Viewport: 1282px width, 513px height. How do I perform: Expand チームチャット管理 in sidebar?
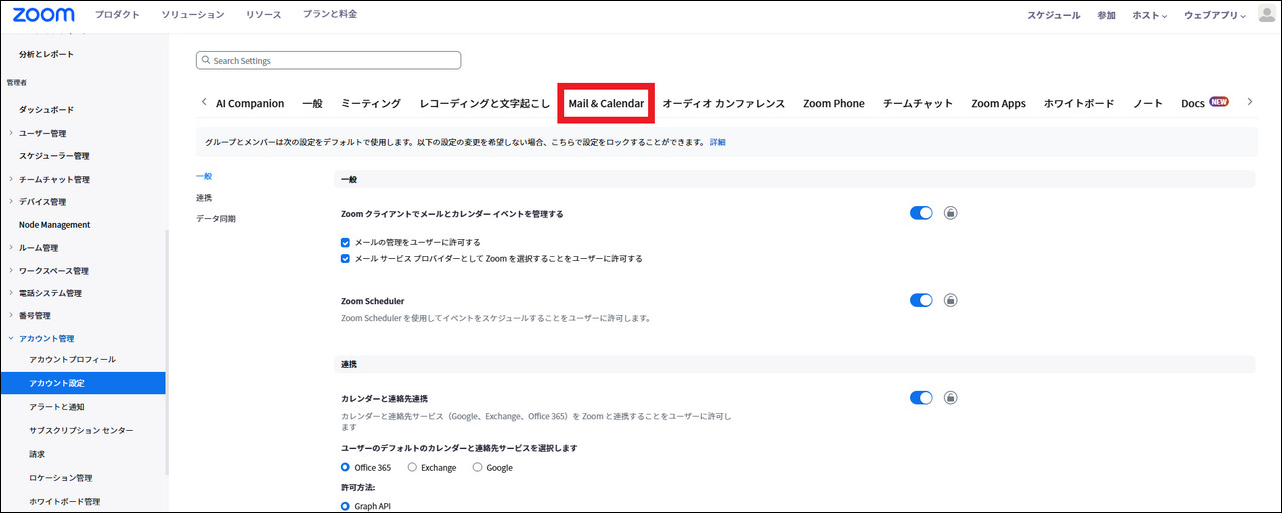(x=11, y=179)
